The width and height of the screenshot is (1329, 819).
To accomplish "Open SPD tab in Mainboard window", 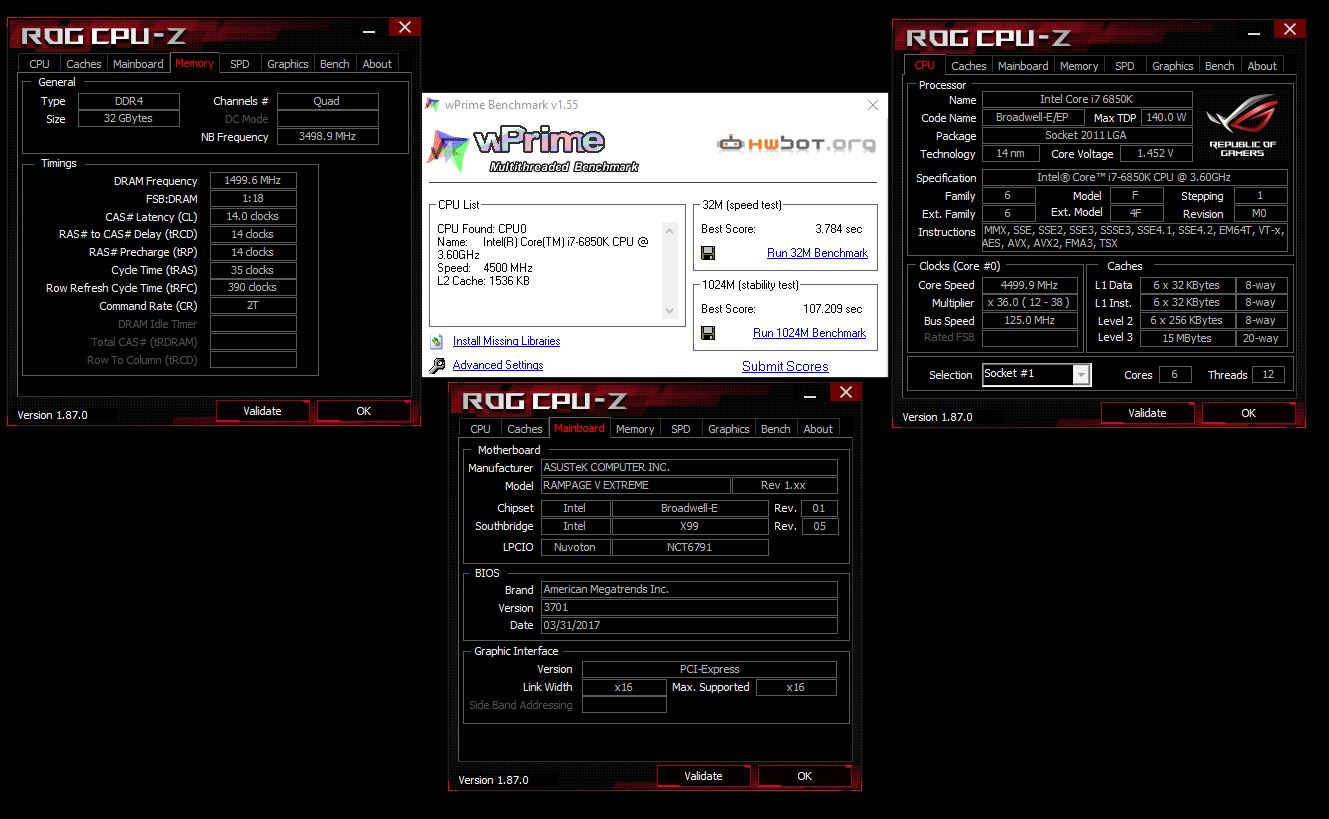I will tap(681, 429).
